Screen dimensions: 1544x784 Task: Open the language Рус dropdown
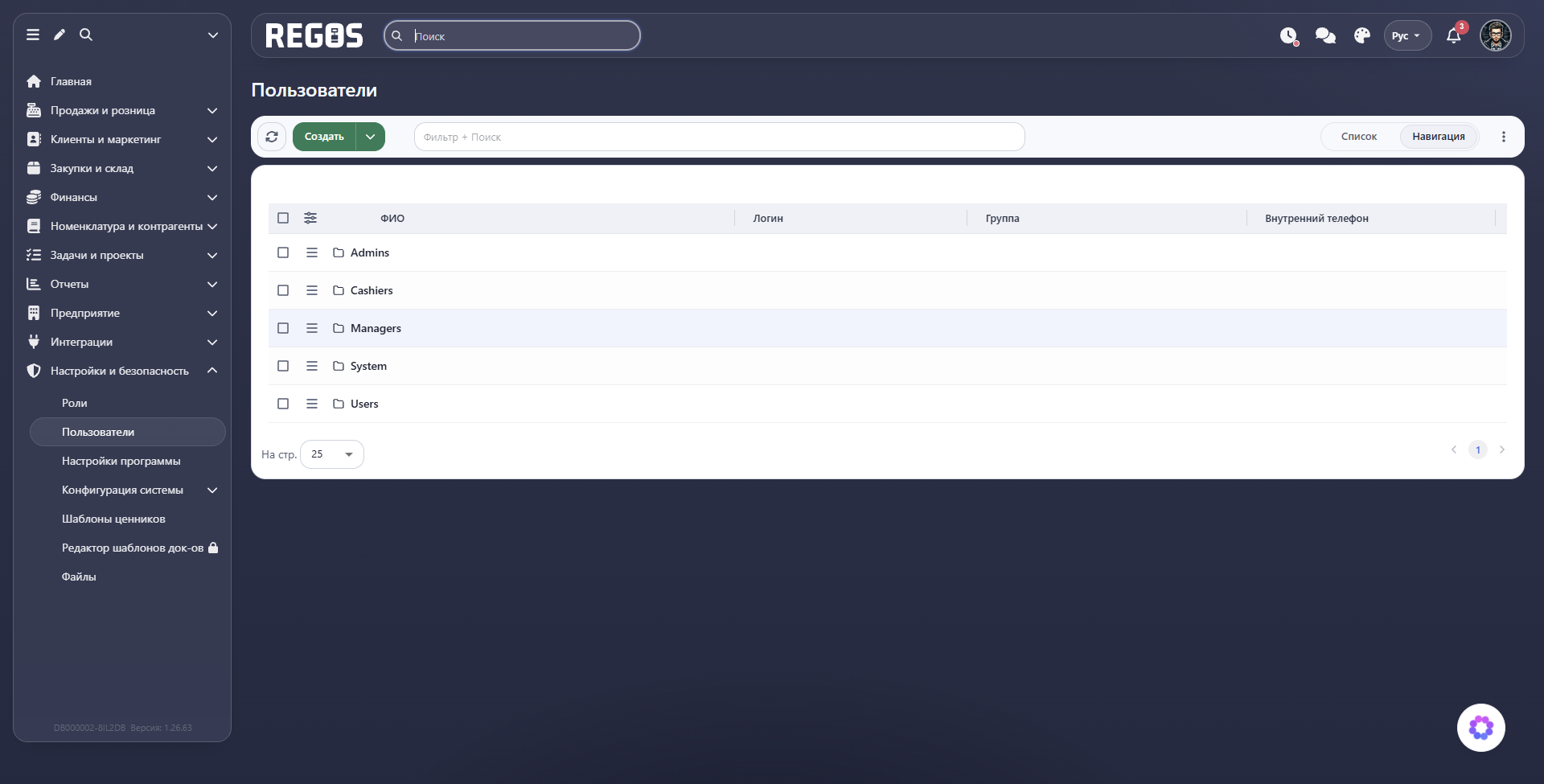click(x=1407, y=35)
